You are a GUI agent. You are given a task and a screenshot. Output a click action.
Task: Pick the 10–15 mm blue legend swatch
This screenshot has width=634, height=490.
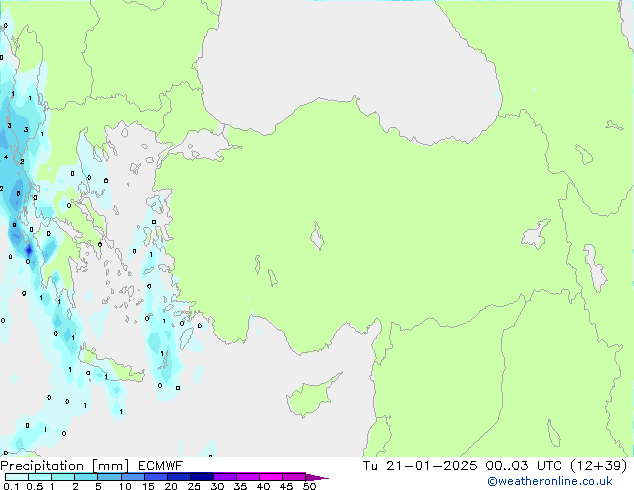pos(132,477)
